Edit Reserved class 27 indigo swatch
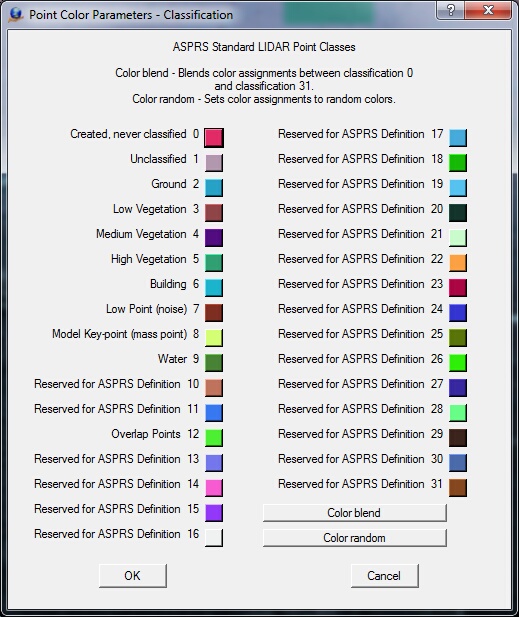 (458, 388)
